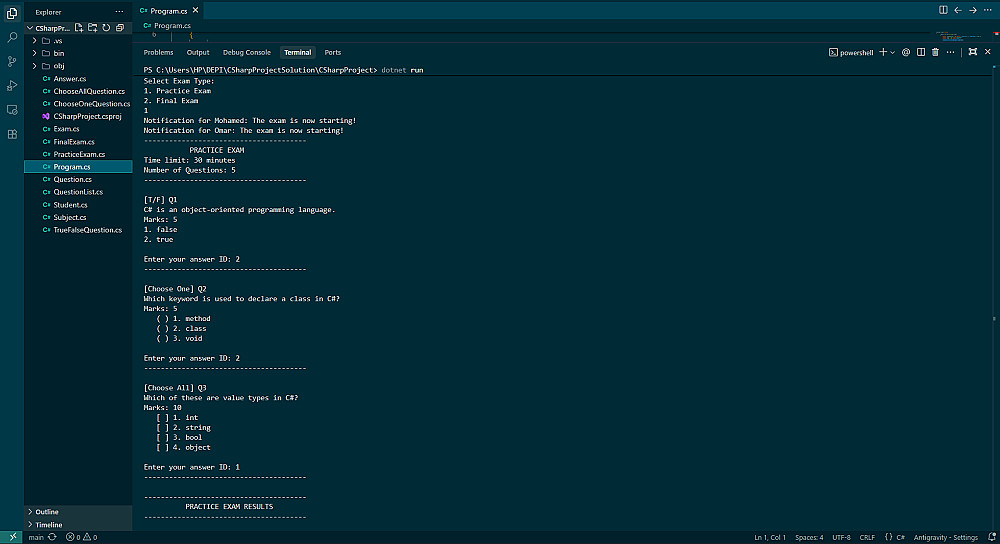Select Program.cs in the Explorer tree
This screenshot has height=544, width=1000.
click(x=78, y=166)
